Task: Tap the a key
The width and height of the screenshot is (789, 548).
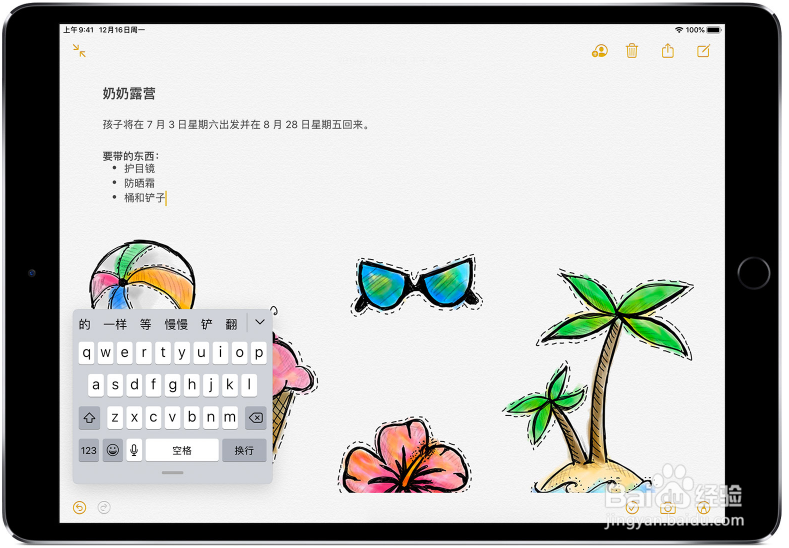Action: point(96,385)
